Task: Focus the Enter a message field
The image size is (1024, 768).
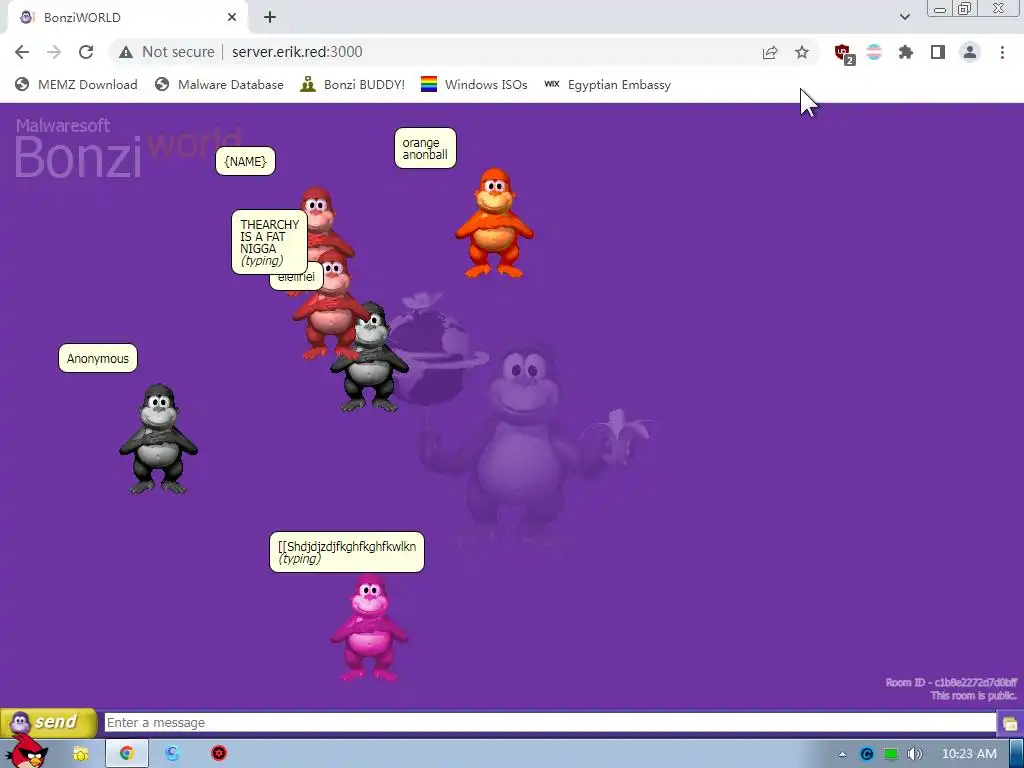Action: coord(550,723)
